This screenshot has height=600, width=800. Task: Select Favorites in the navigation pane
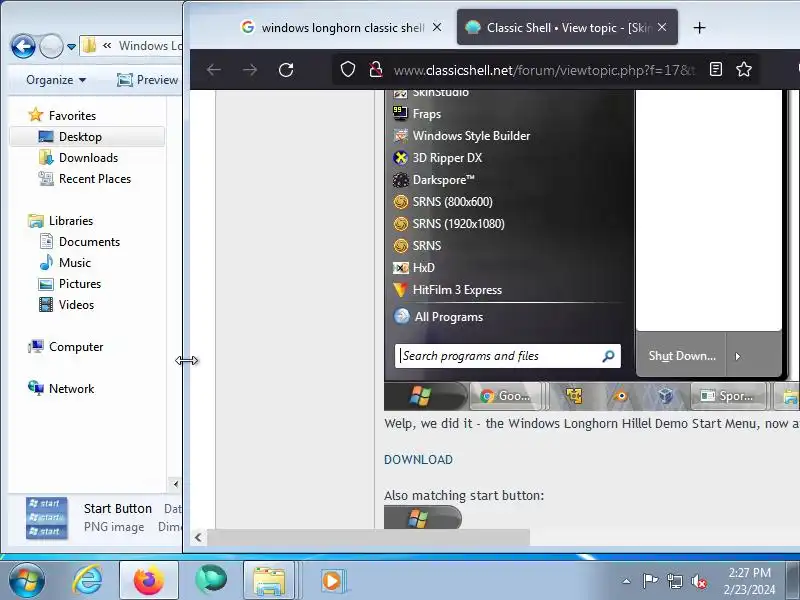pyautogui.click(x=72, y=116)
